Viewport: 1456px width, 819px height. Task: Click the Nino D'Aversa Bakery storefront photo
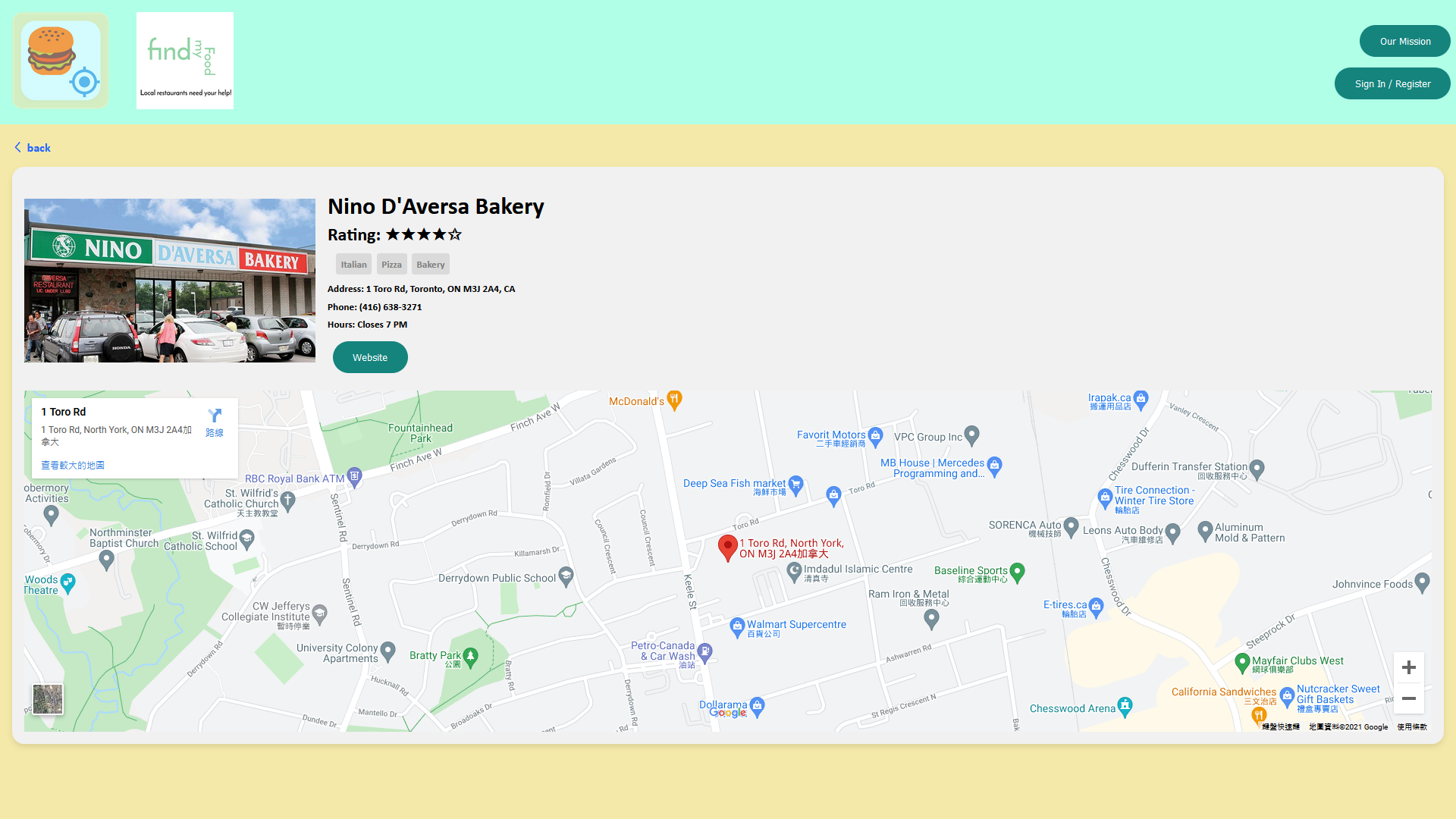170,281
